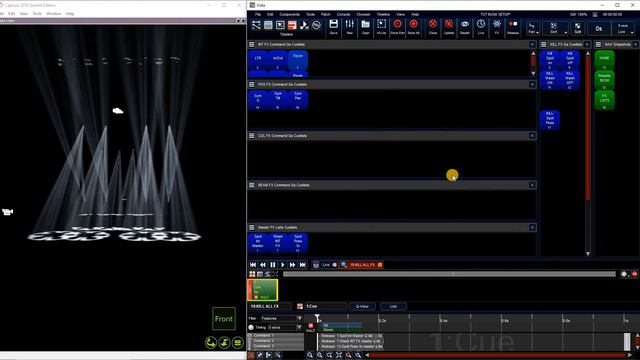Image resolution: width=640 pixels, height=360 pixels.
Task: Click the LTR blue cuelist button
Action: [x=258, y=61]
